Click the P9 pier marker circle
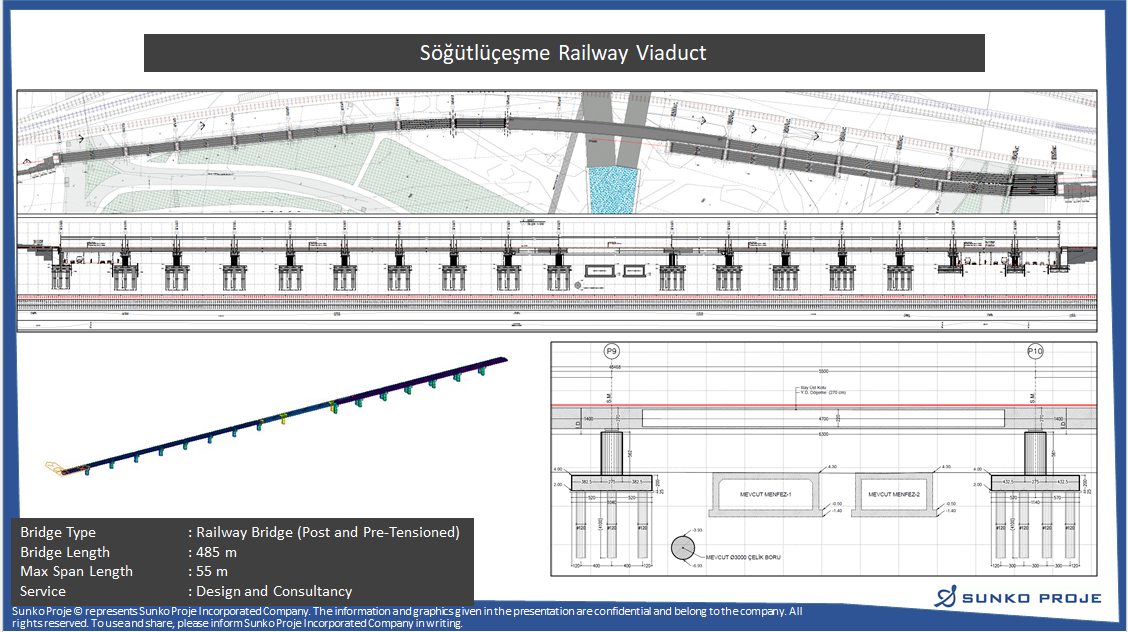1128x632 pixels. 610,352
